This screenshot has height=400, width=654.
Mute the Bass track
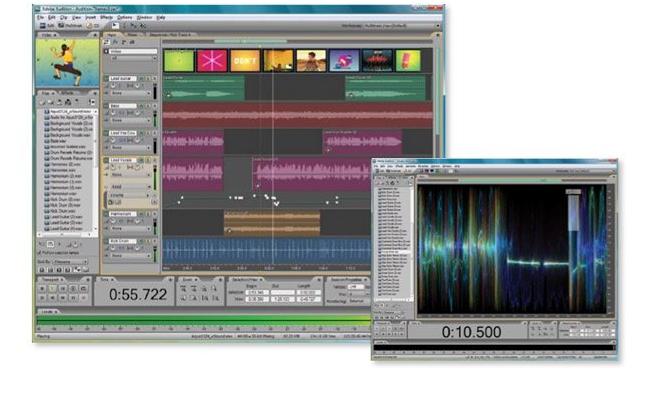click(141, 106)
